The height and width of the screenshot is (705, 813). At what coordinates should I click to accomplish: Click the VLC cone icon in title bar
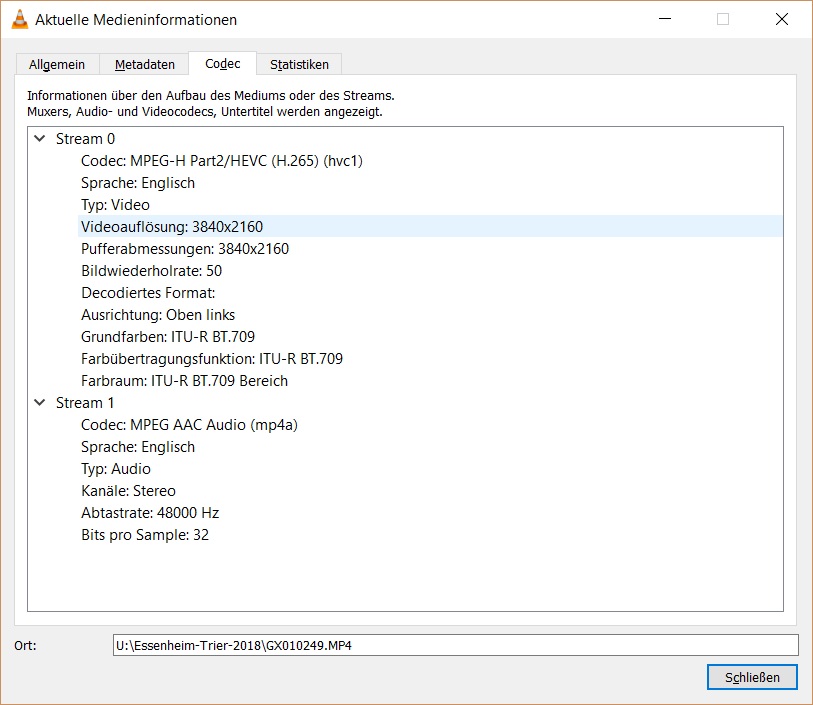(20, 20)
